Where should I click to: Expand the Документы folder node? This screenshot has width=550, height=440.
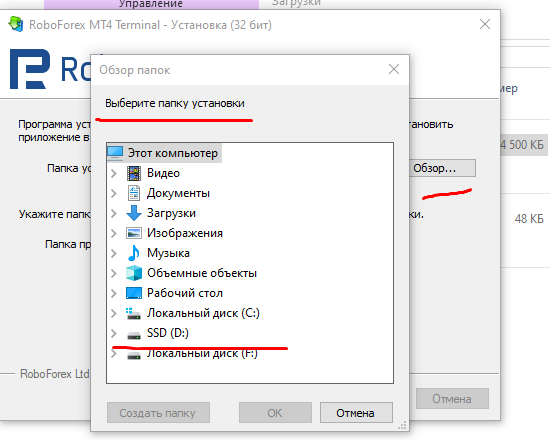(x=114, y=193)
